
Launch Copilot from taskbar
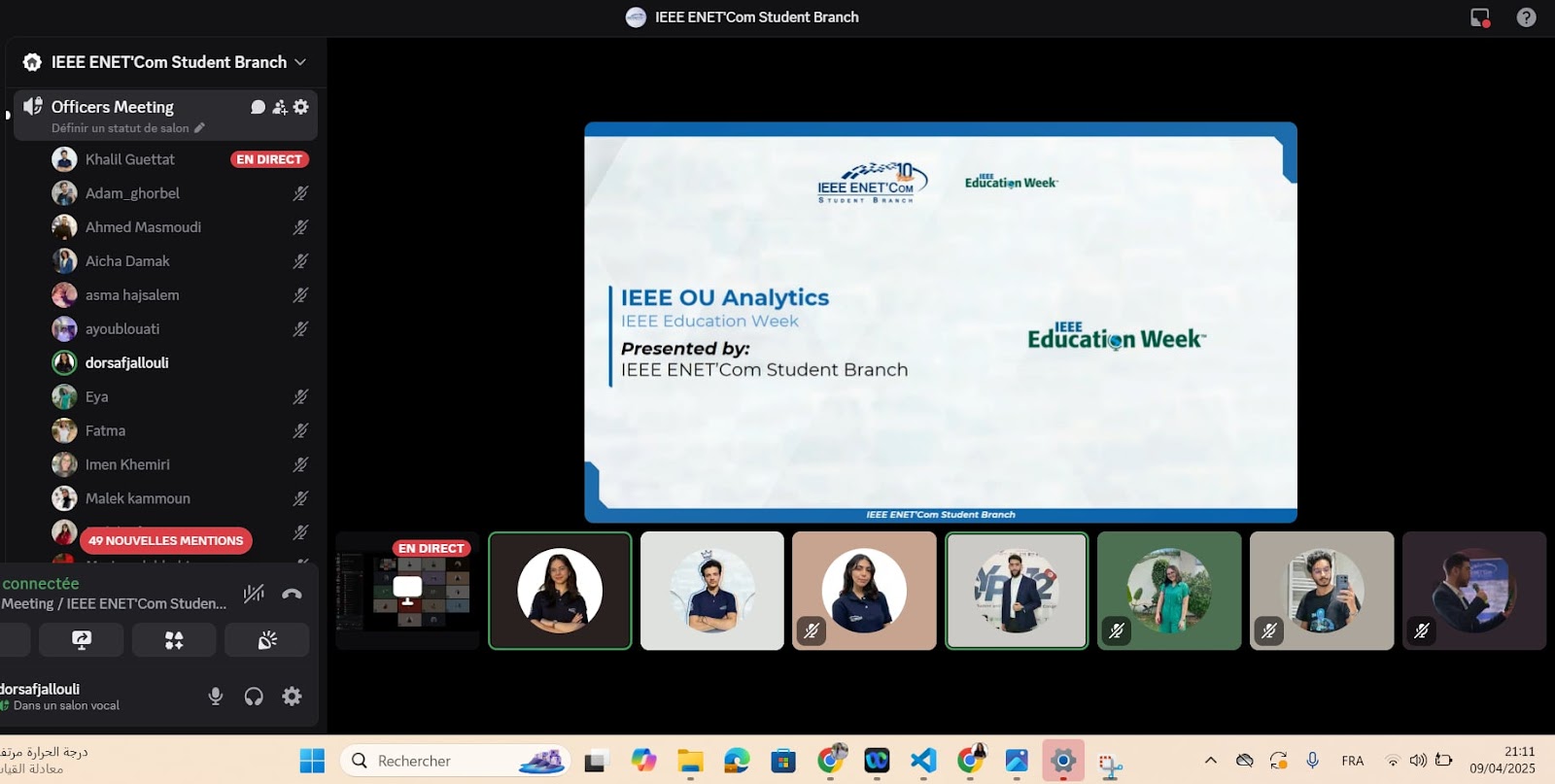(x=643, y=761)
